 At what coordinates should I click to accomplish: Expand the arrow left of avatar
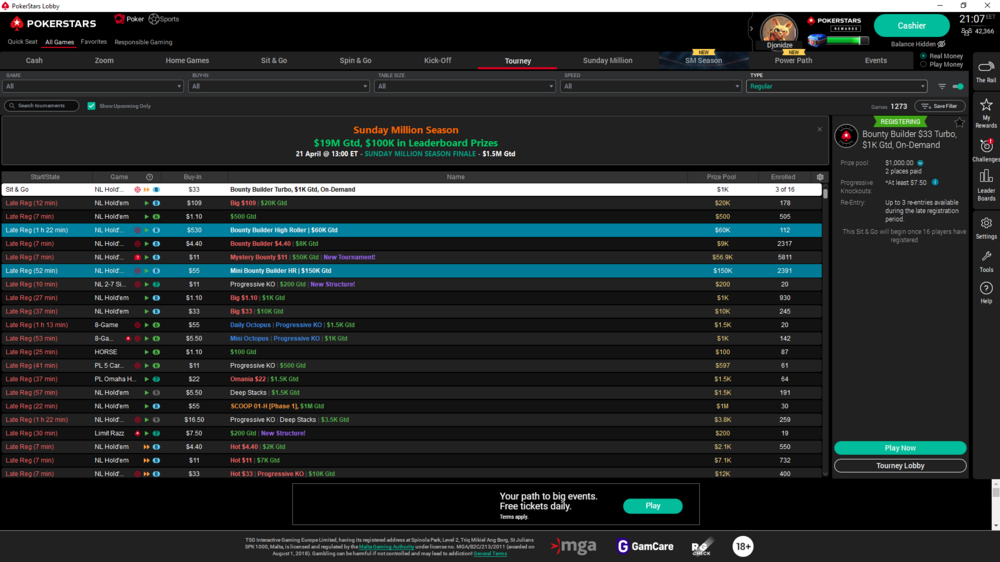point(751,28)
